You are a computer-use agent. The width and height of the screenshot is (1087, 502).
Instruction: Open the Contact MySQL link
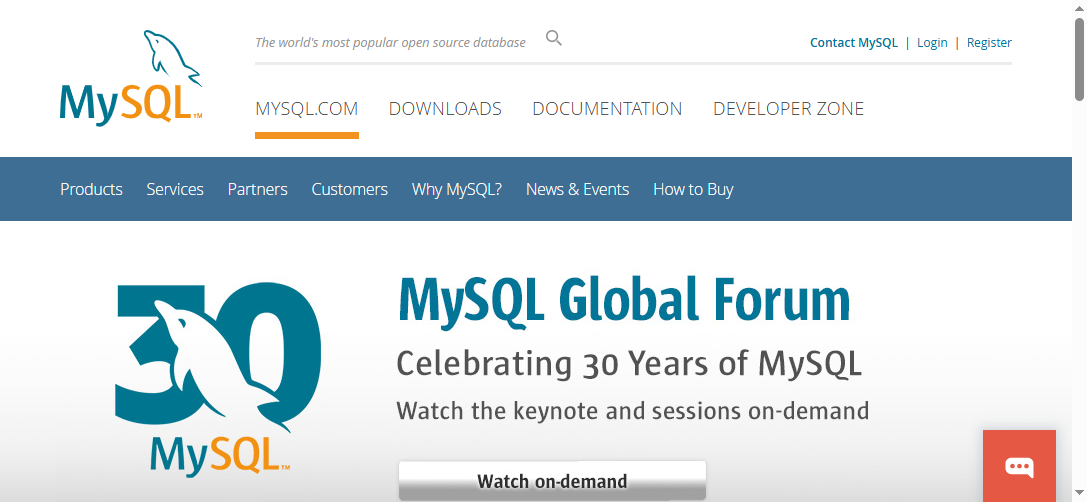coord(853,43)
